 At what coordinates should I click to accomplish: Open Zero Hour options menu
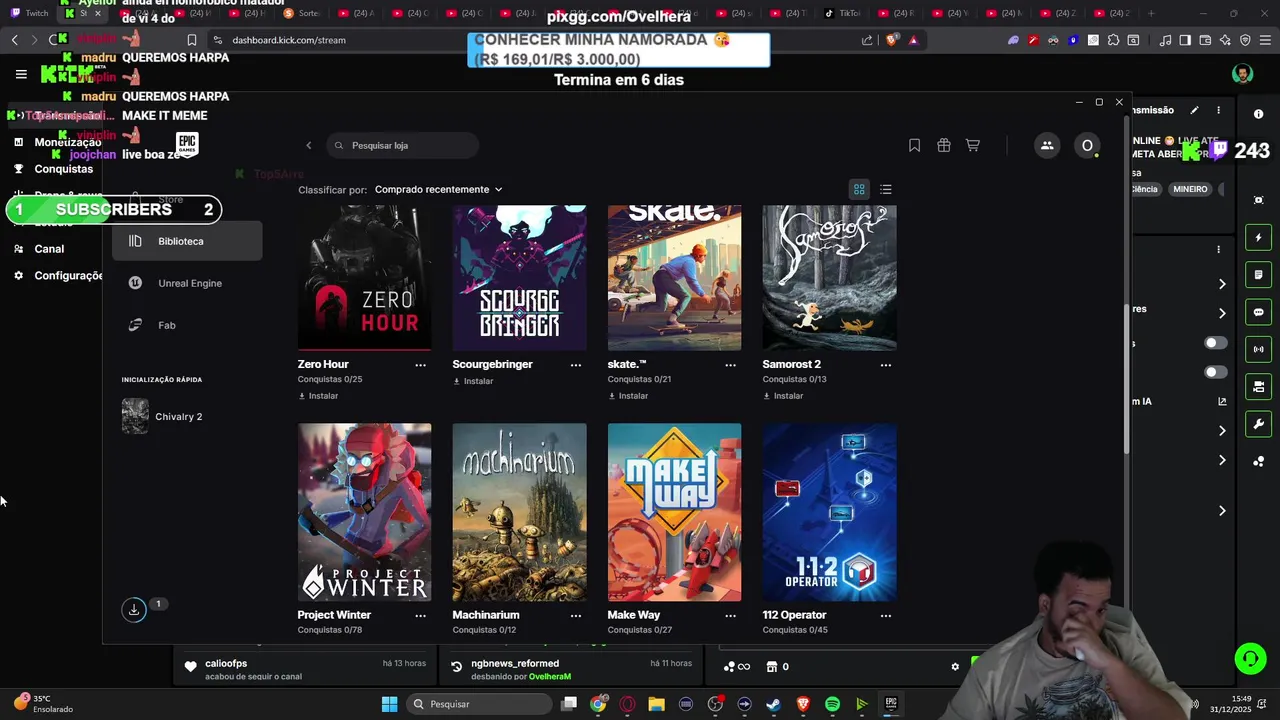[420, 365]
